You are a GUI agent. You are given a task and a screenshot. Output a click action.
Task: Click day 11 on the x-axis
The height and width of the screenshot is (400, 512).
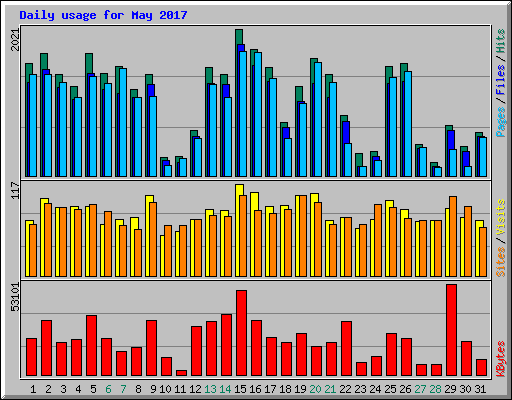pos(180,389)
